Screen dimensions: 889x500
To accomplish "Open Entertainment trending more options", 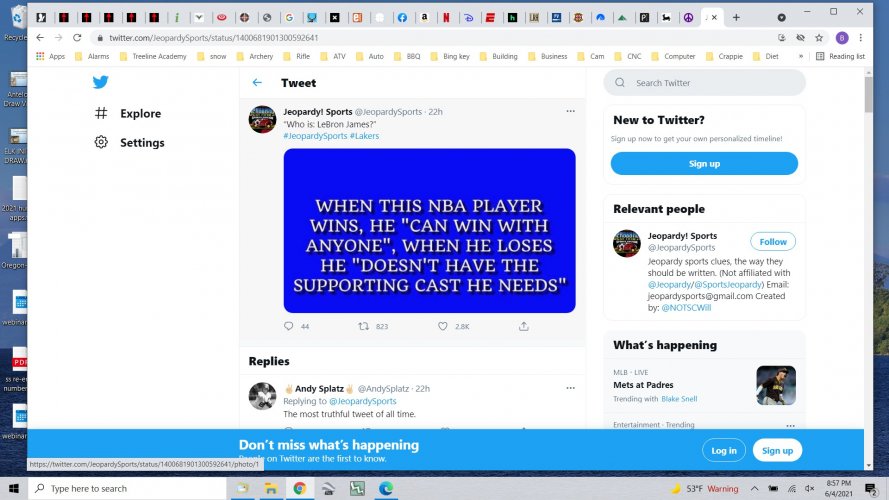I will (x=790, y=425).
